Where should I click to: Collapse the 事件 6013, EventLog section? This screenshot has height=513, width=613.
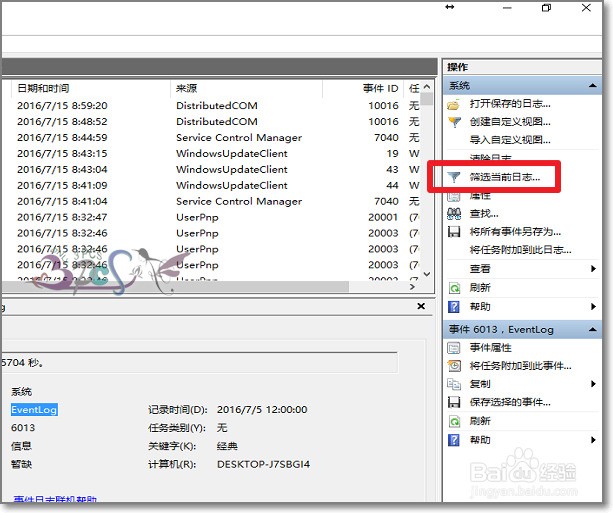point(593,330)
